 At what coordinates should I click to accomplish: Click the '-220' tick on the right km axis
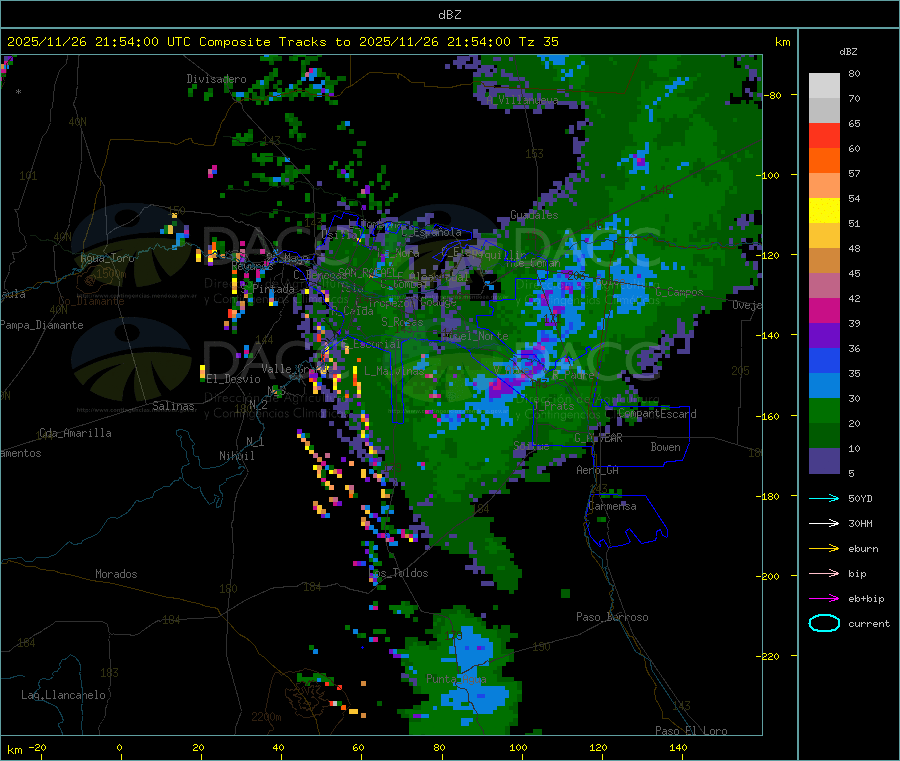tap(769, 657)
